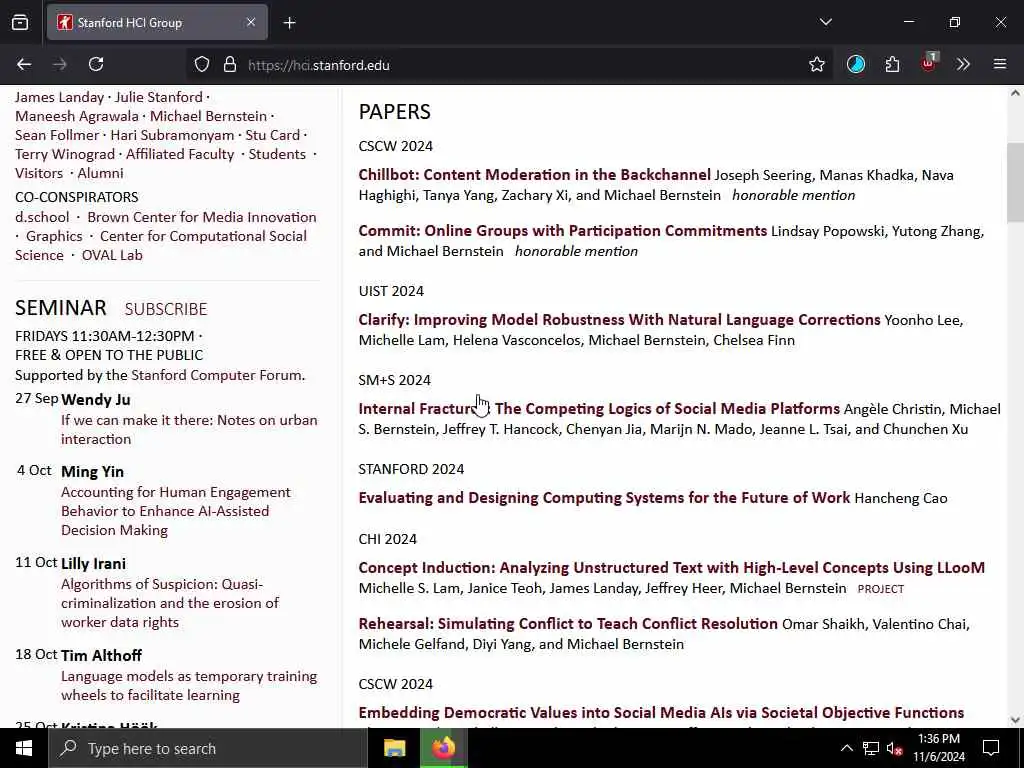The height and width of the screenshot is (768, 1024).
Task: Open the Affiliated Faculty link
Action: tap(180, 154)
